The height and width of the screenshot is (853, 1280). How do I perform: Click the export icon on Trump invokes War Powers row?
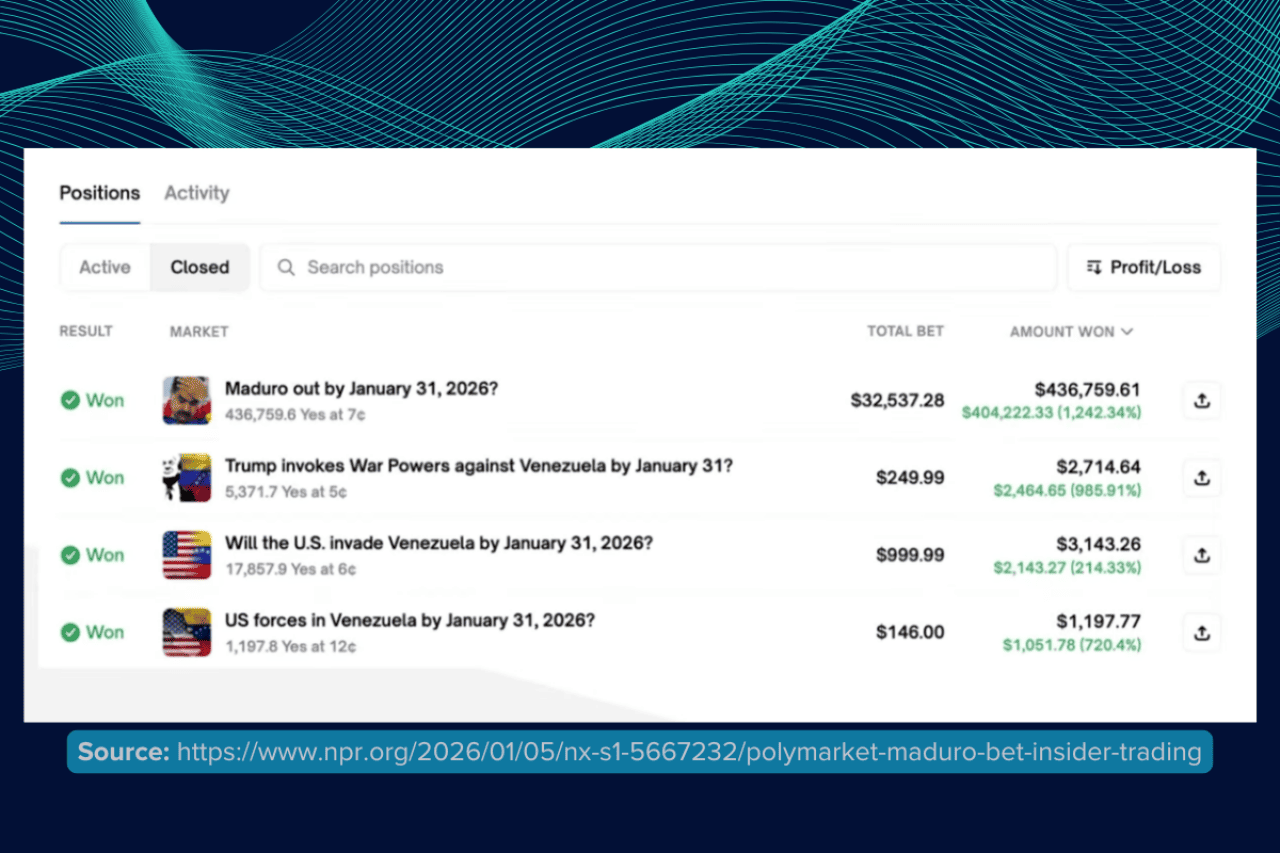1201,478
